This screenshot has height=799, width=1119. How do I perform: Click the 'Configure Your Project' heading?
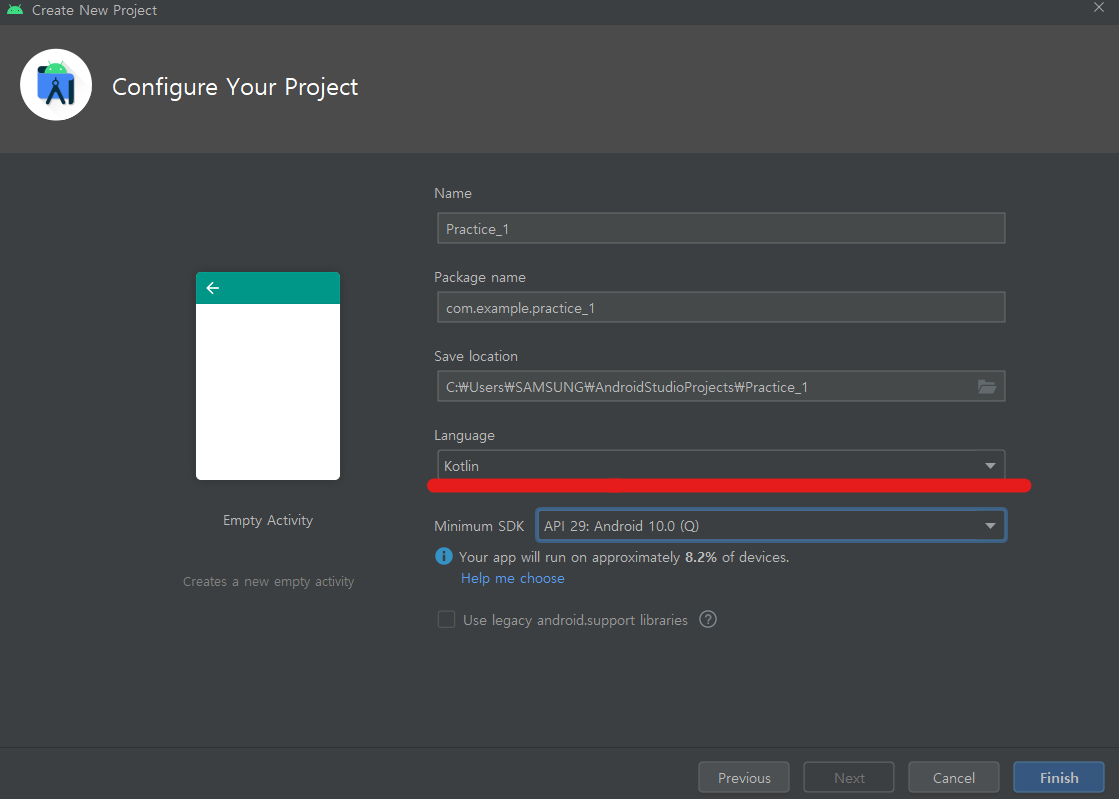235,86
